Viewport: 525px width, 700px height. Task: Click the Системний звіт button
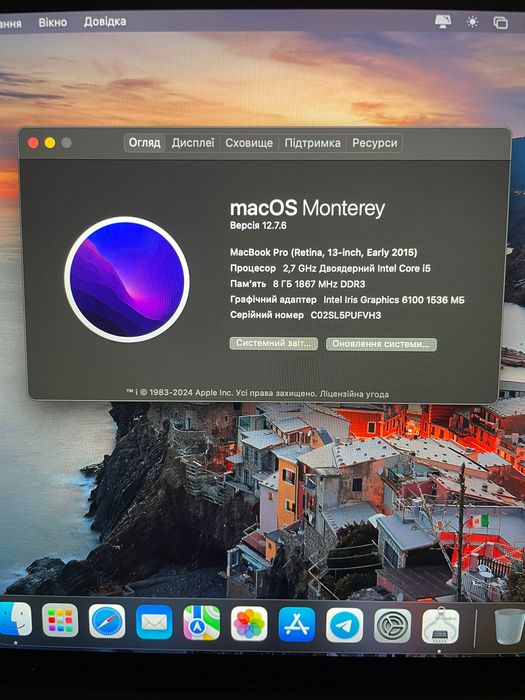(274, 343)
